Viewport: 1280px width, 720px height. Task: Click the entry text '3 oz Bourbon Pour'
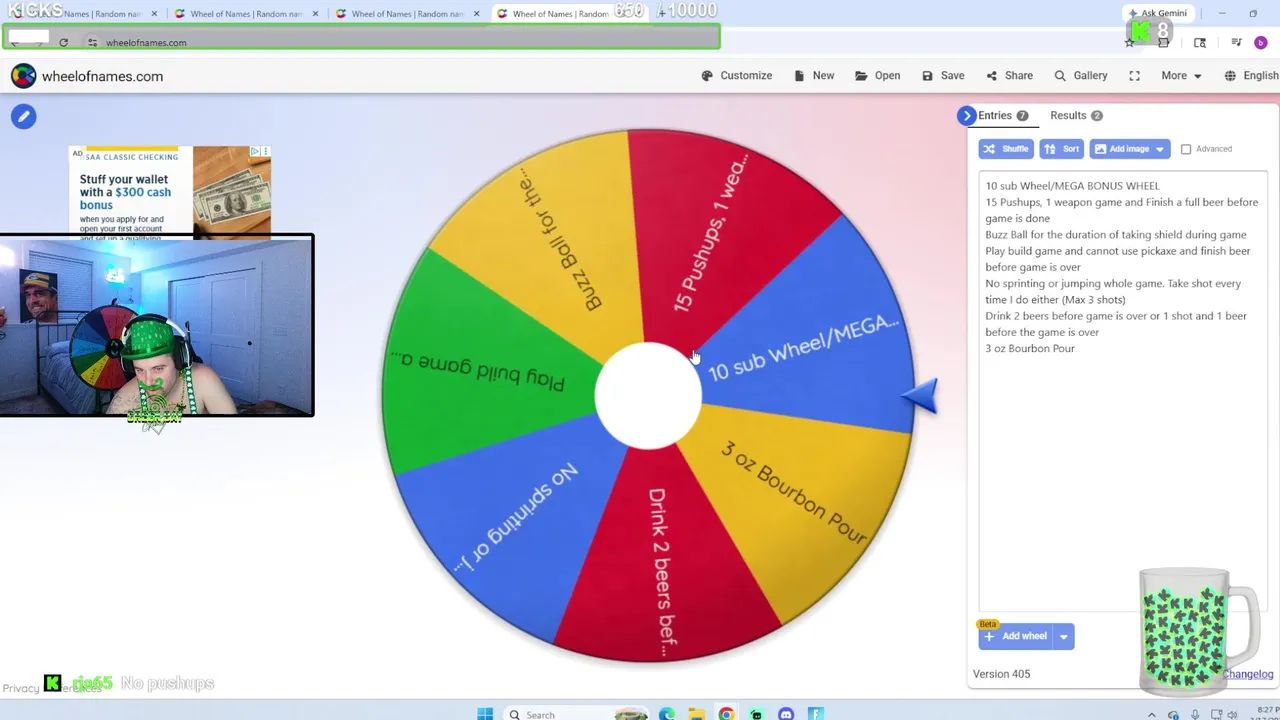[x=1030, y=349]
